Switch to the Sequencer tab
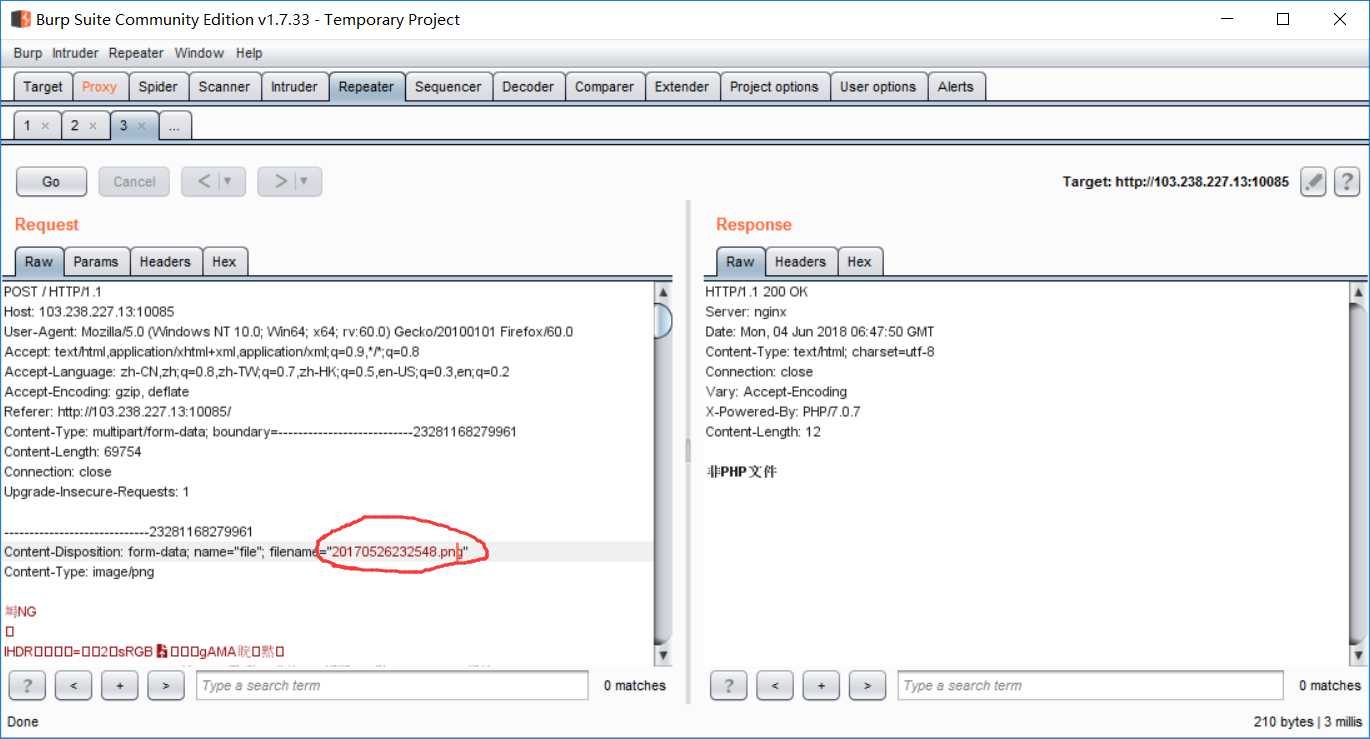Viewport: 1370px width, 739px height. (448, 87)
